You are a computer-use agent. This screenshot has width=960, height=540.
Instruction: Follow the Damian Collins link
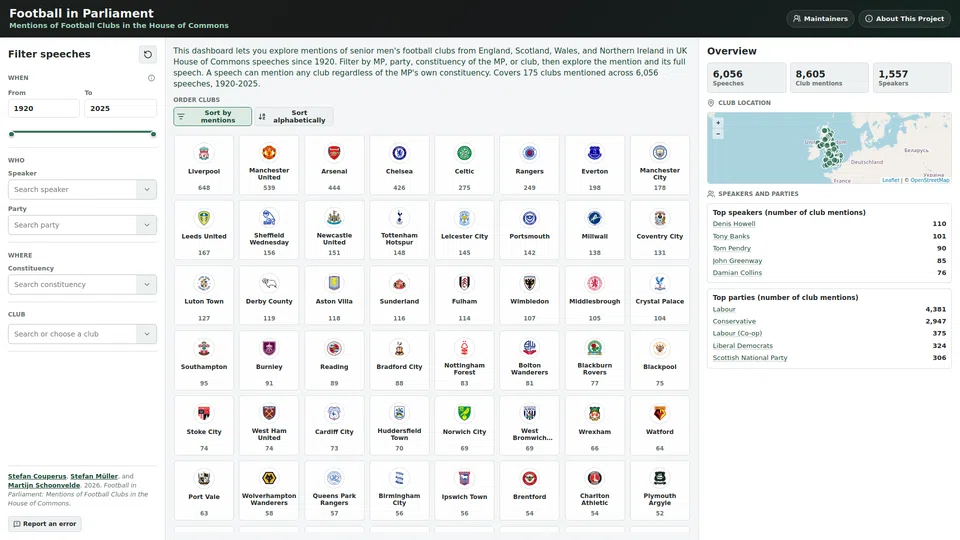click(x=737, y=272)
